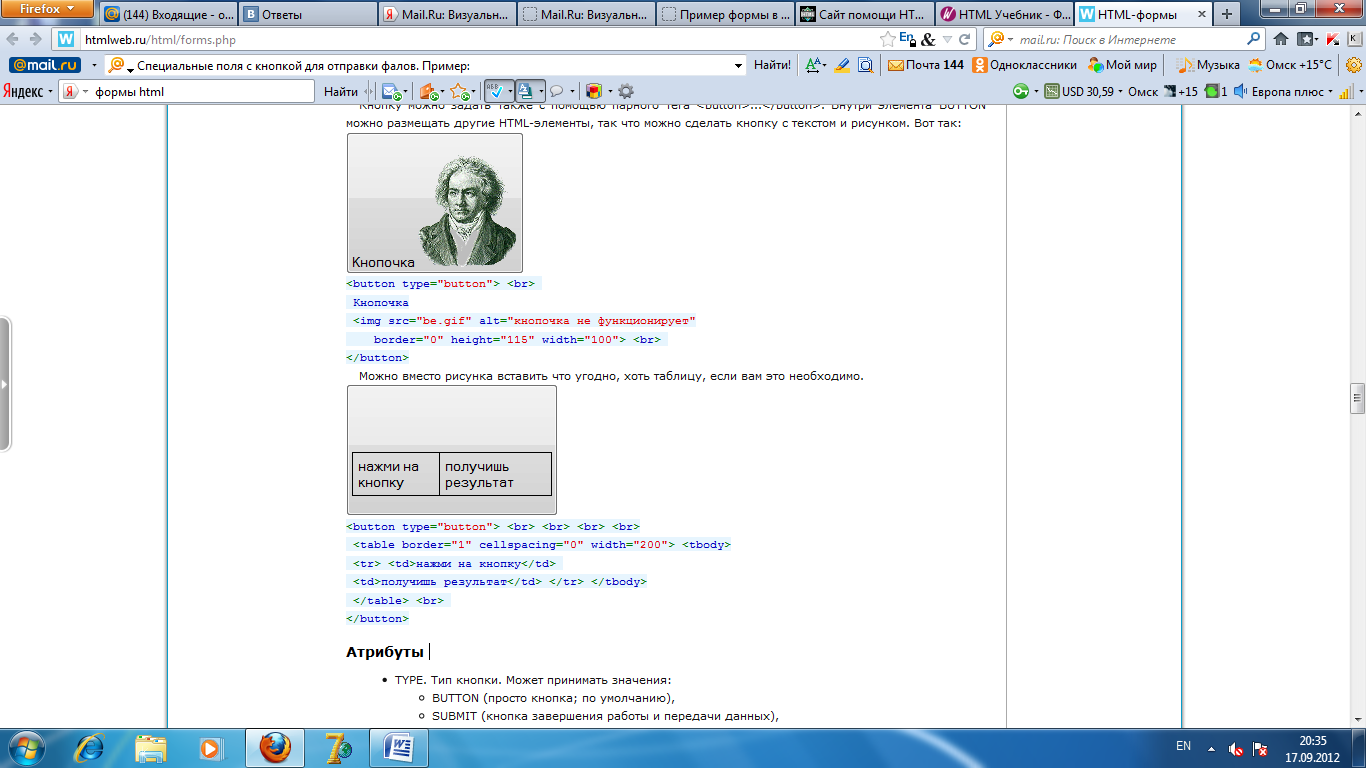Click the EN language indicator in the tray
Viewport: 1366px width, 768px height.
pos(1183,747)
